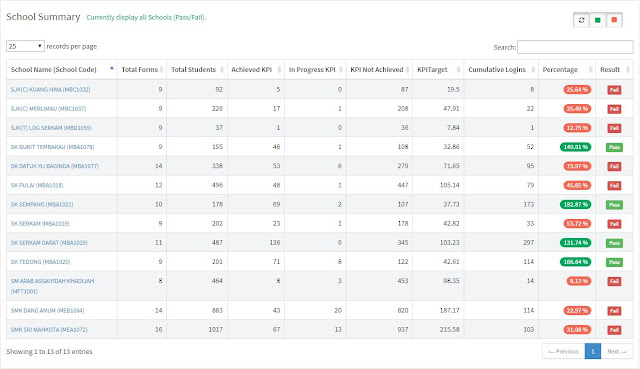Sort table by Result column

coord(615,69)
